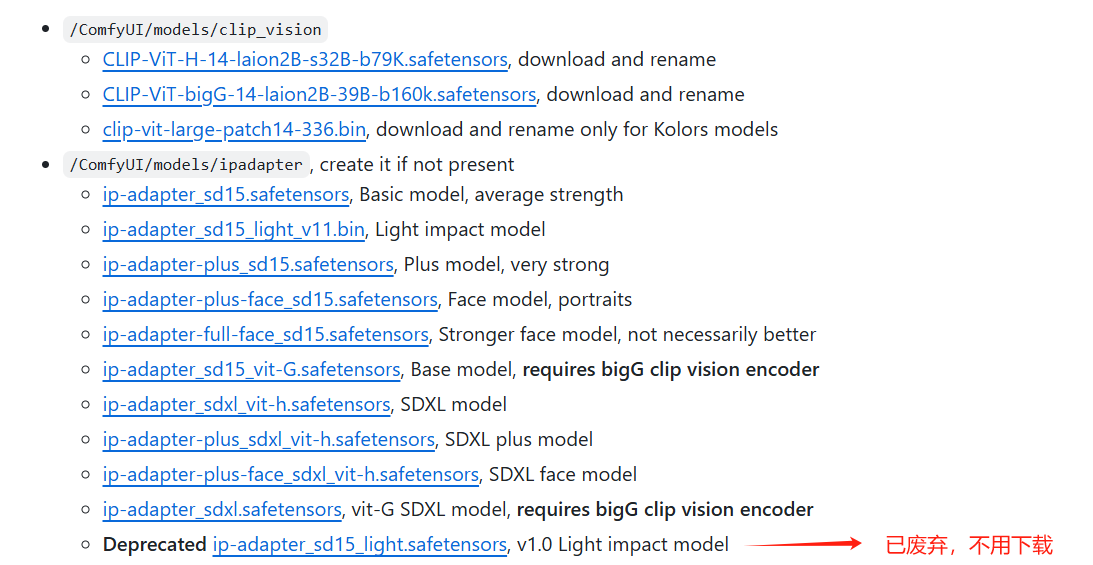Click the bold Deprecated label

pos(154,545)
